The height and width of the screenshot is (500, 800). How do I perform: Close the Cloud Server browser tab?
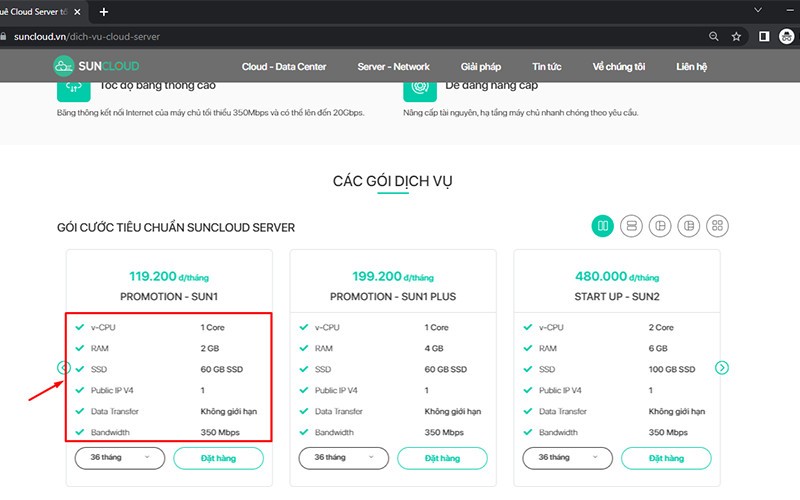[77, 12]
